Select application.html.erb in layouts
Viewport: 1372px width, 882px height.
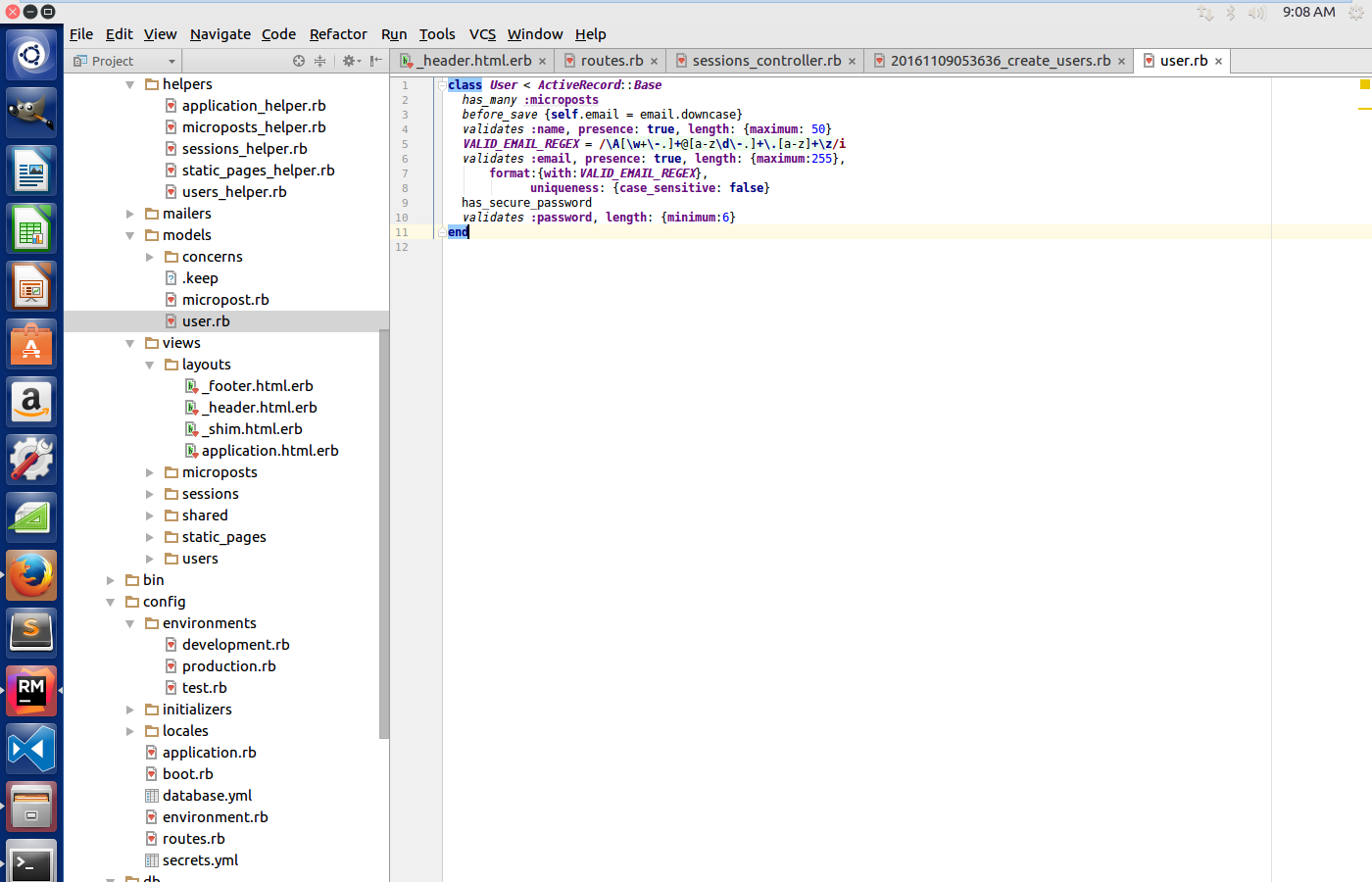(269, 451)
